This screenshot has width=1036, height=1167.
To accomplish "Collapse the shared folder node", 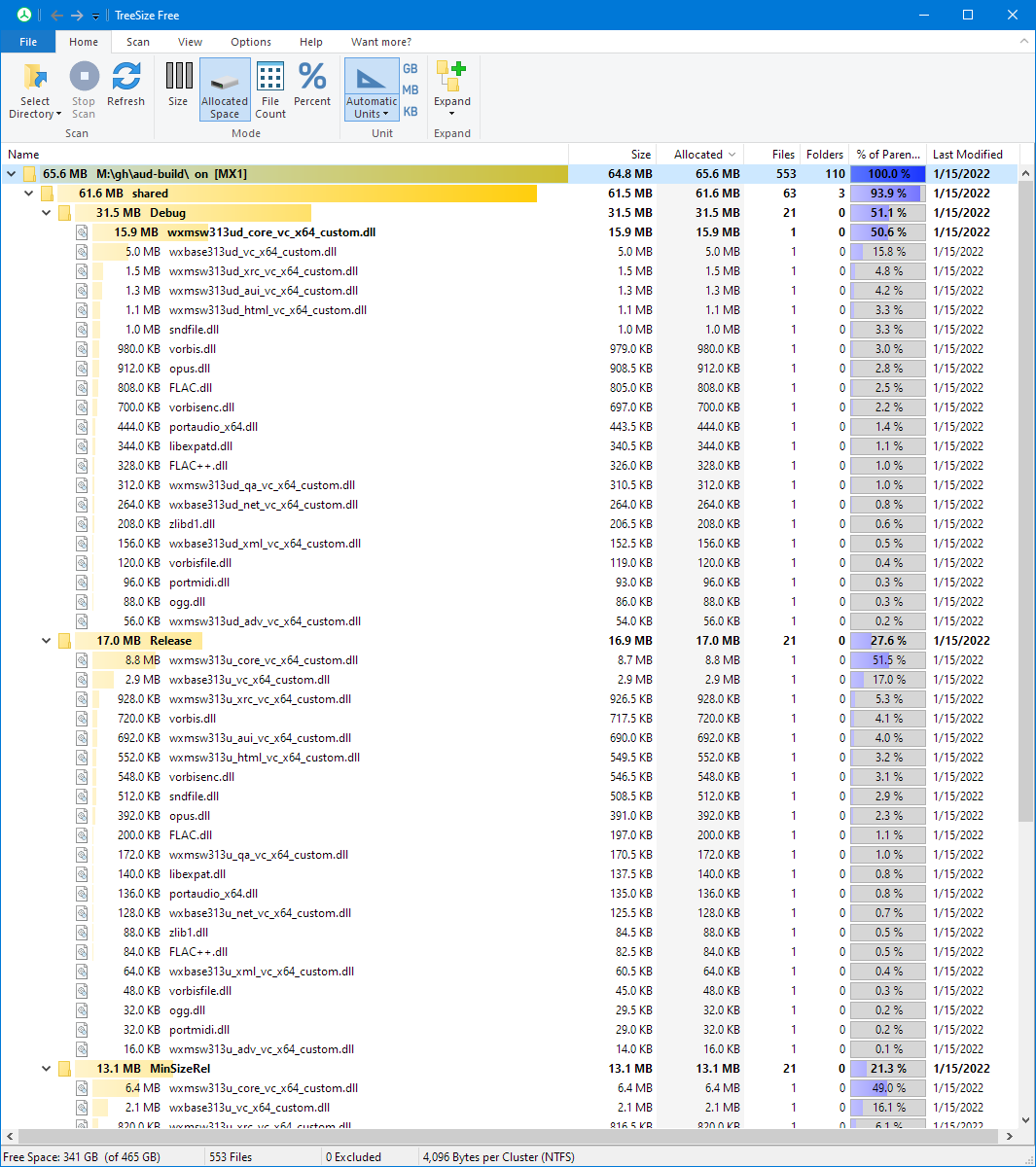I will tap(29, 194).
